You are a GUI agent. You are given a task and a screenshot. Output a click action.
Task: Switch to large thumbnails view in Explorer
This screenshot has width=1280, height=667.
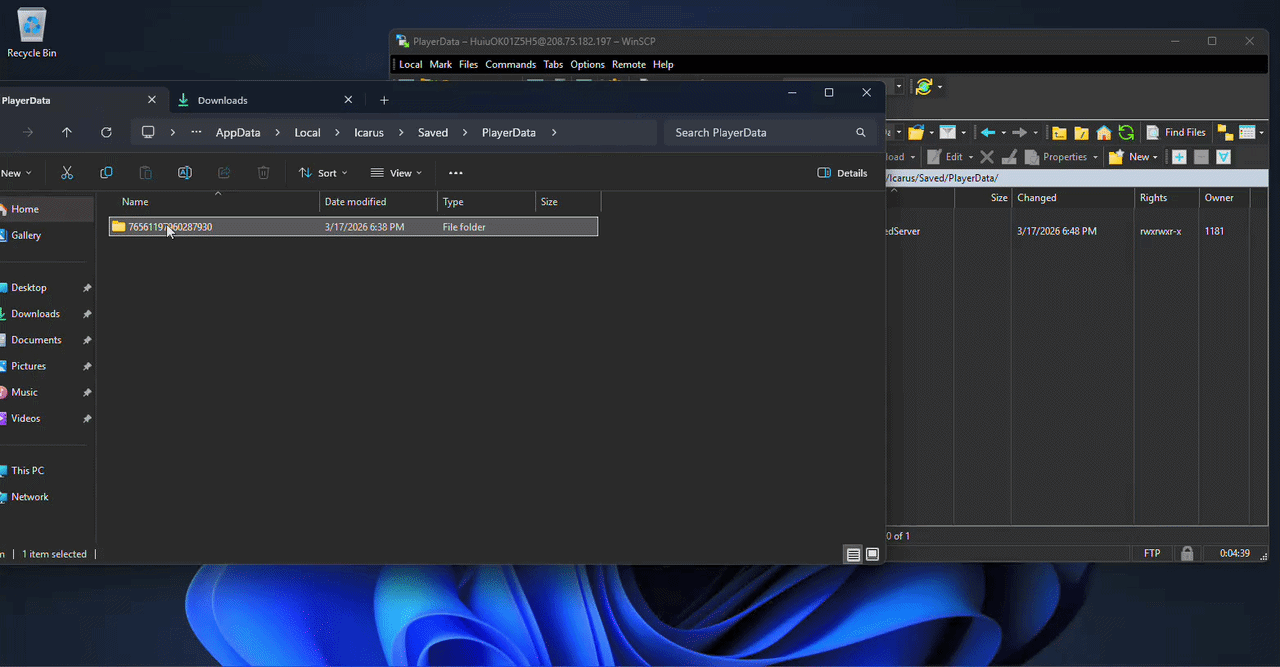(x=873, y=554)
